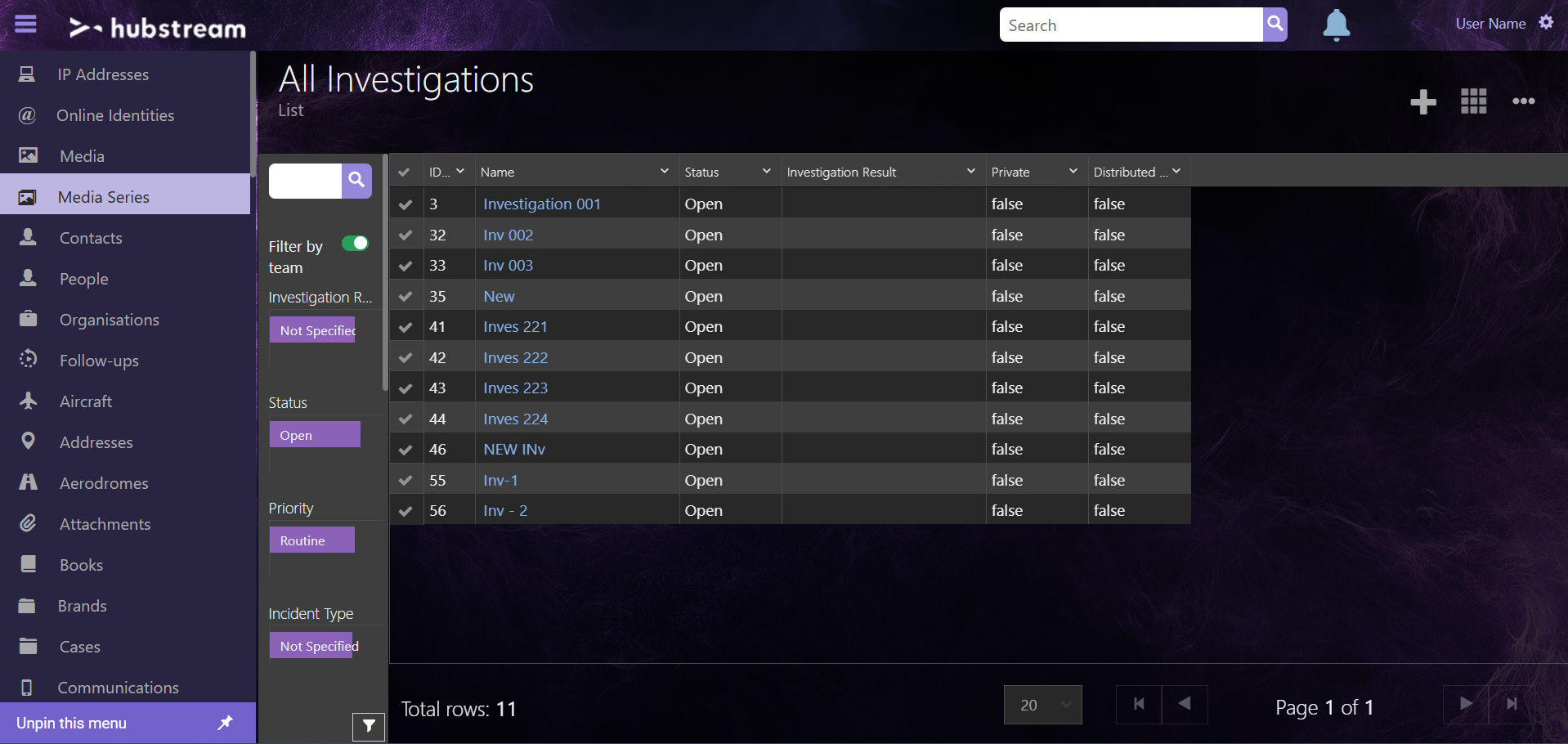Expand the Name column header dropdown

click(664, 172)
